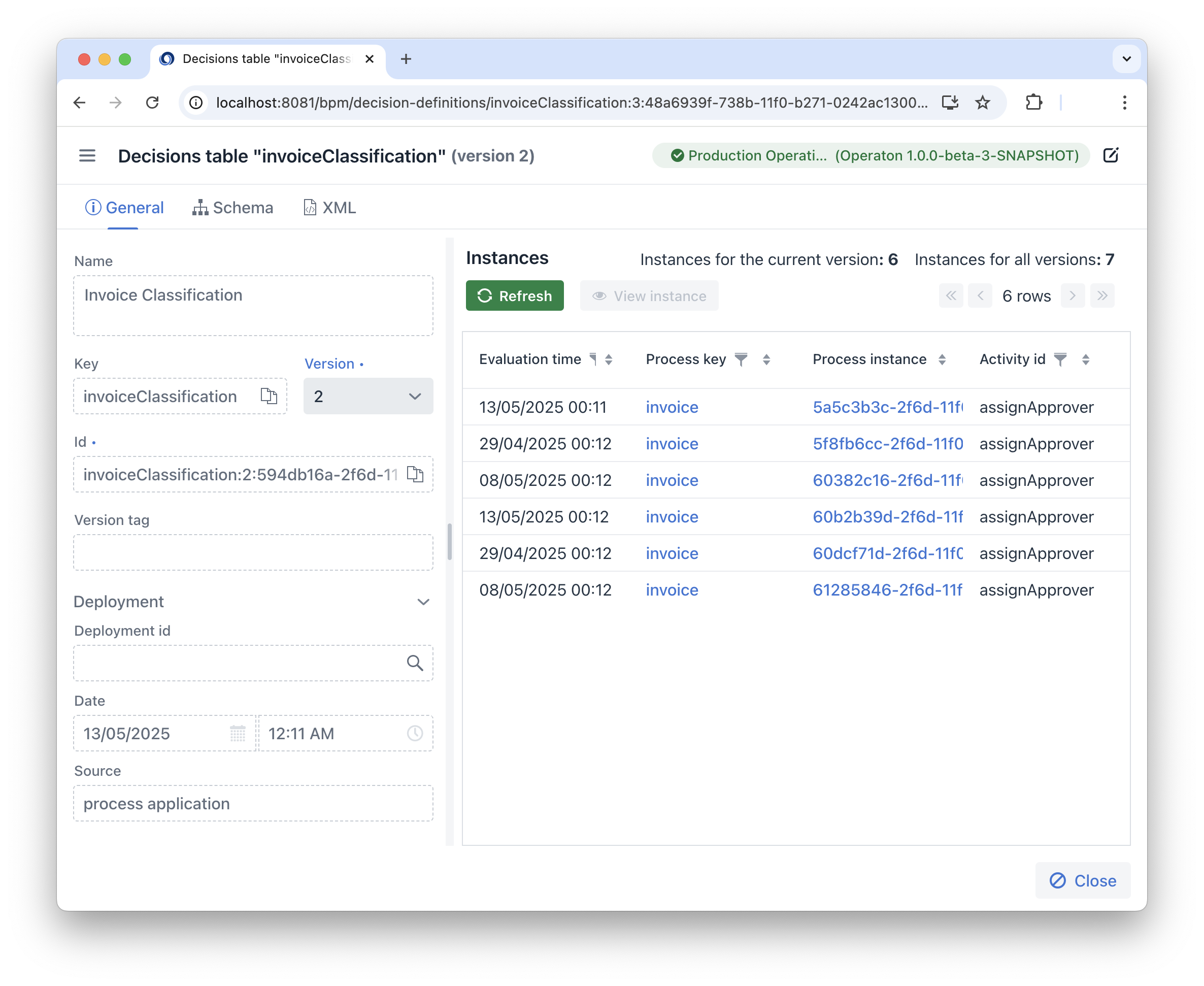Open the hamburger navigation menu

[87, 156]
